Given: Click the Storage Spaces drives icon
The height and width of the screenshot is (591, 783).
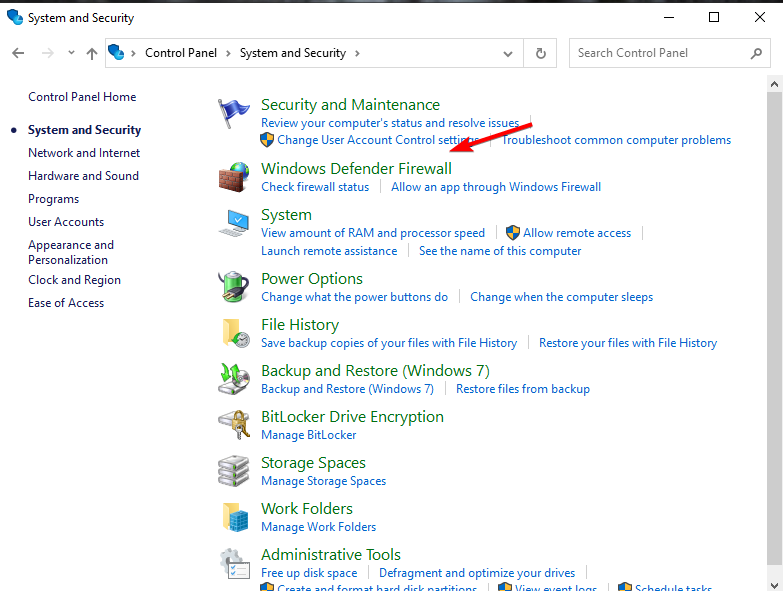Looking at the screenshot, I should pyautogui.click(x=234, y=471).
